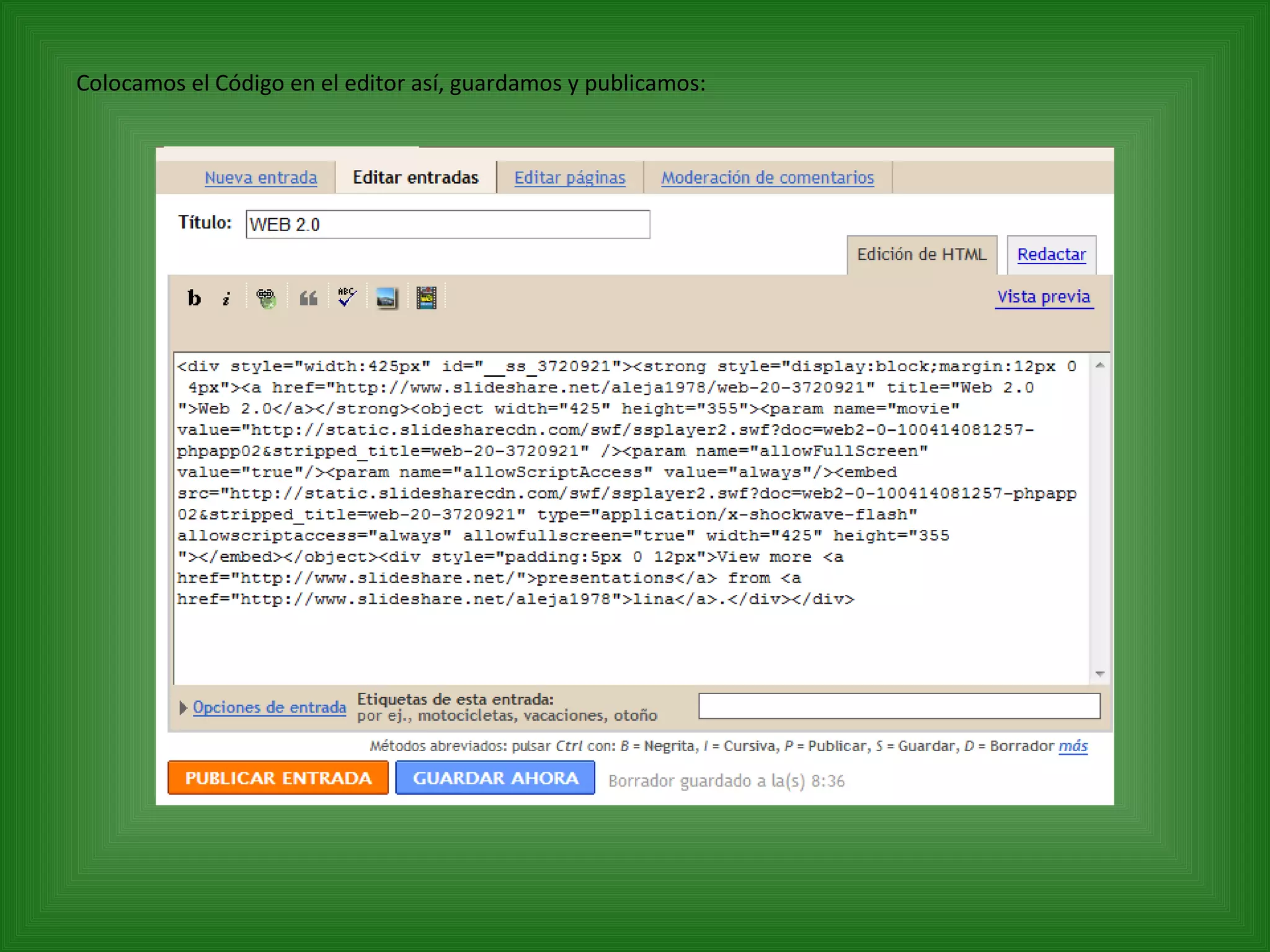Click the scrollbar up arrow of code area

(x=1099, y=366)
